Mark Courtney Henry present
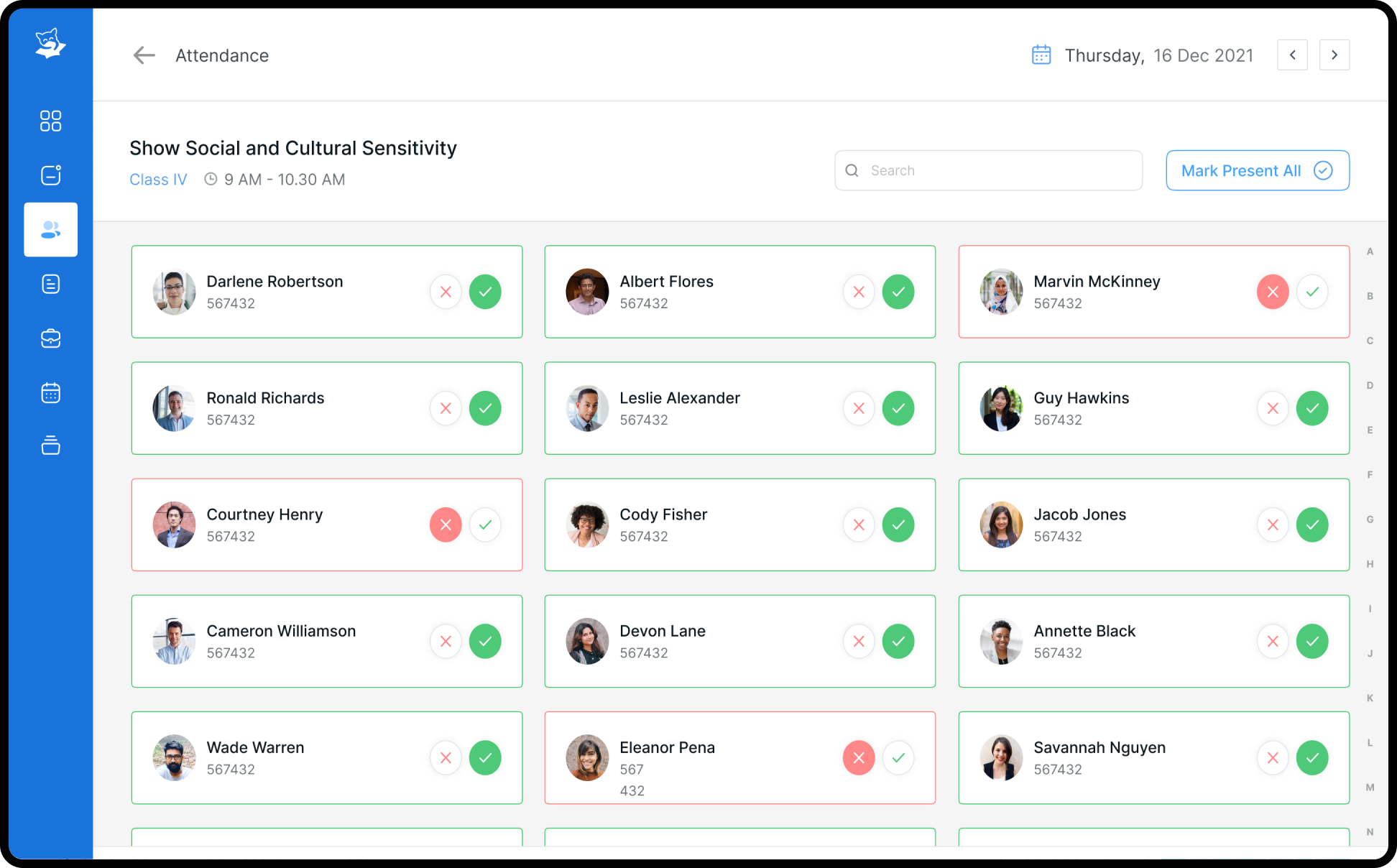This screenshot has width=1397, height=868. [485, 525]
